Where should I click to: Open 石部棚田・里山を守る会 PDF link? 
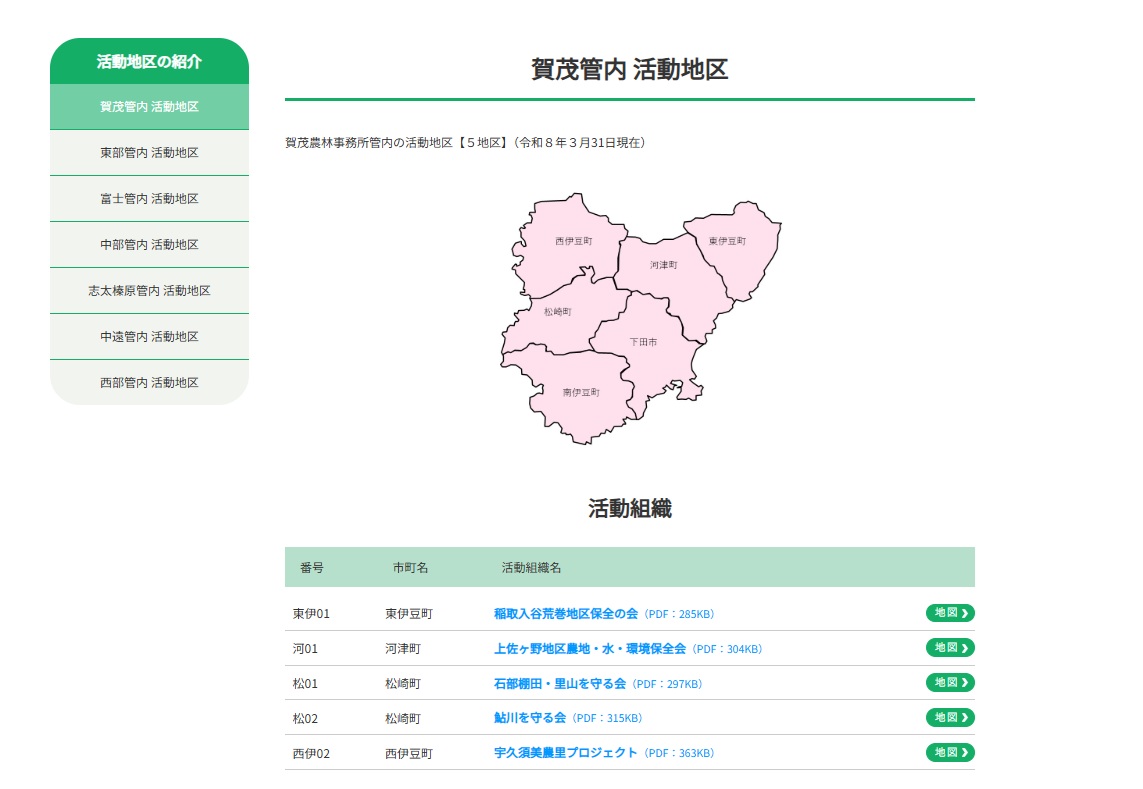598,684
